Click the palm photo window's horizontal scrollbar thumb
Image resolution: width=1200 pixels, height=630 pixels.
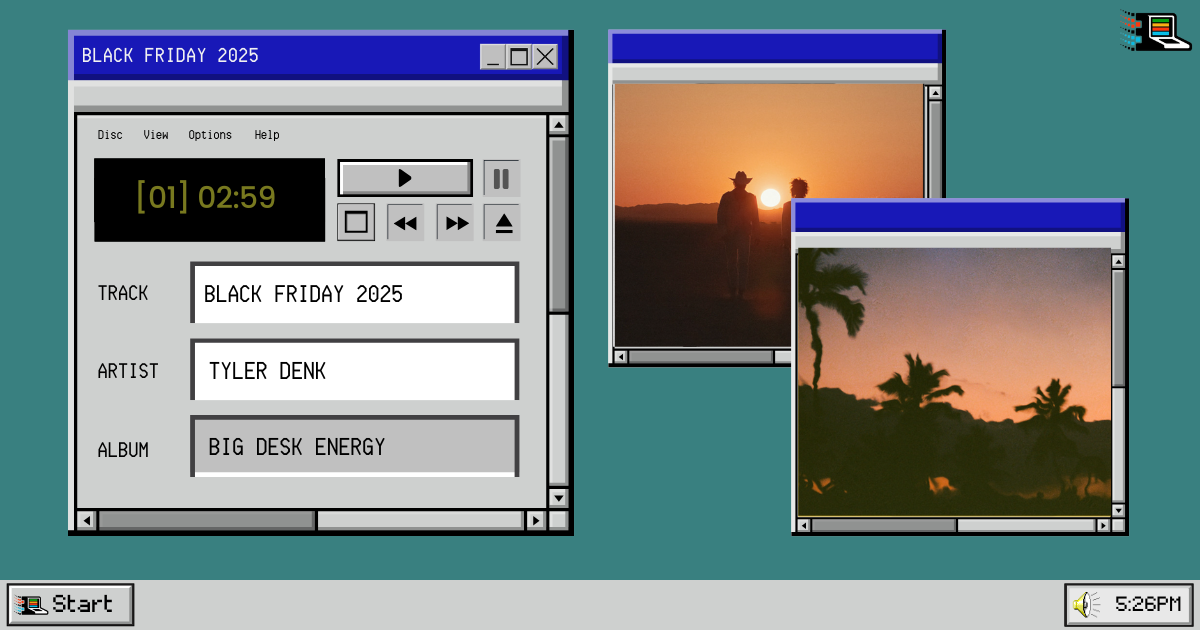coord(884,525)
